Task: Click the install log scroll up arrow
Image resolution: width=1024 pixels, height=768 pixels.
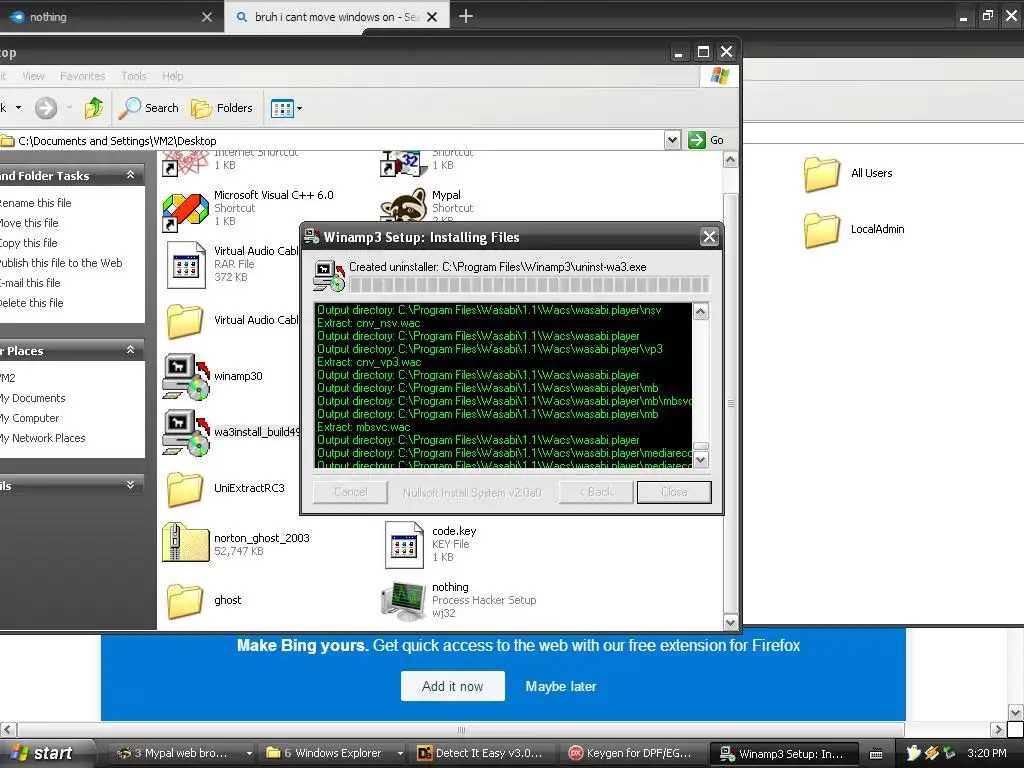Action: pyautogui.click(x=701, y=312)
